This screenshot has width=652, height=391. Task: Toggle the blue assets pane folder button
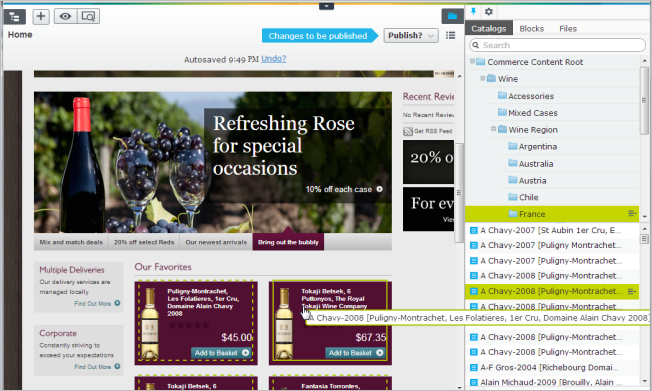(x=452, y=16)
